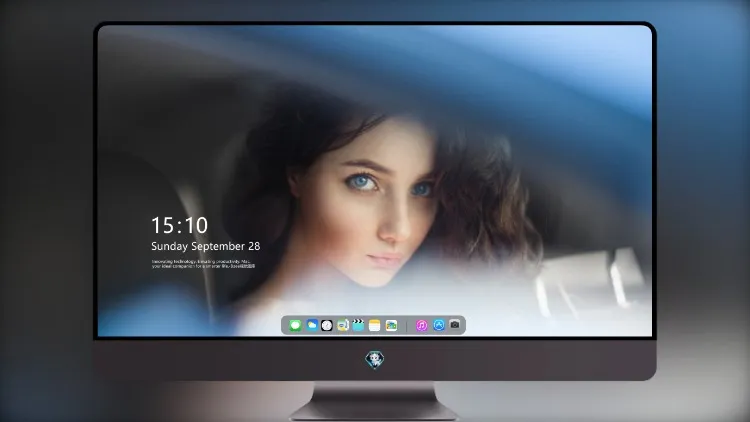Launch the Clock app from the dock
Viewport: 750px width, 422px height.
pyautogui.click(x=327, y=325)
